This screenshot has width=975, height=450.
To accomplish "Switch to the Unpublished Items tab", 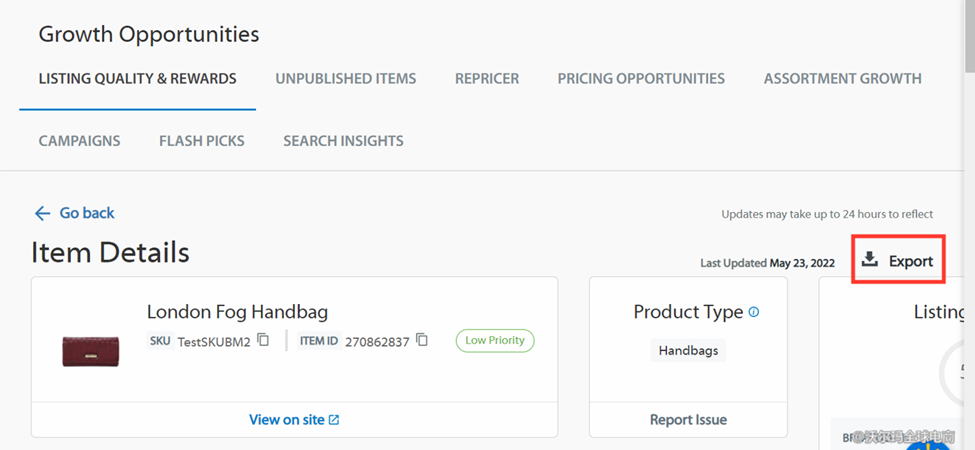I will tap(345, 78).
